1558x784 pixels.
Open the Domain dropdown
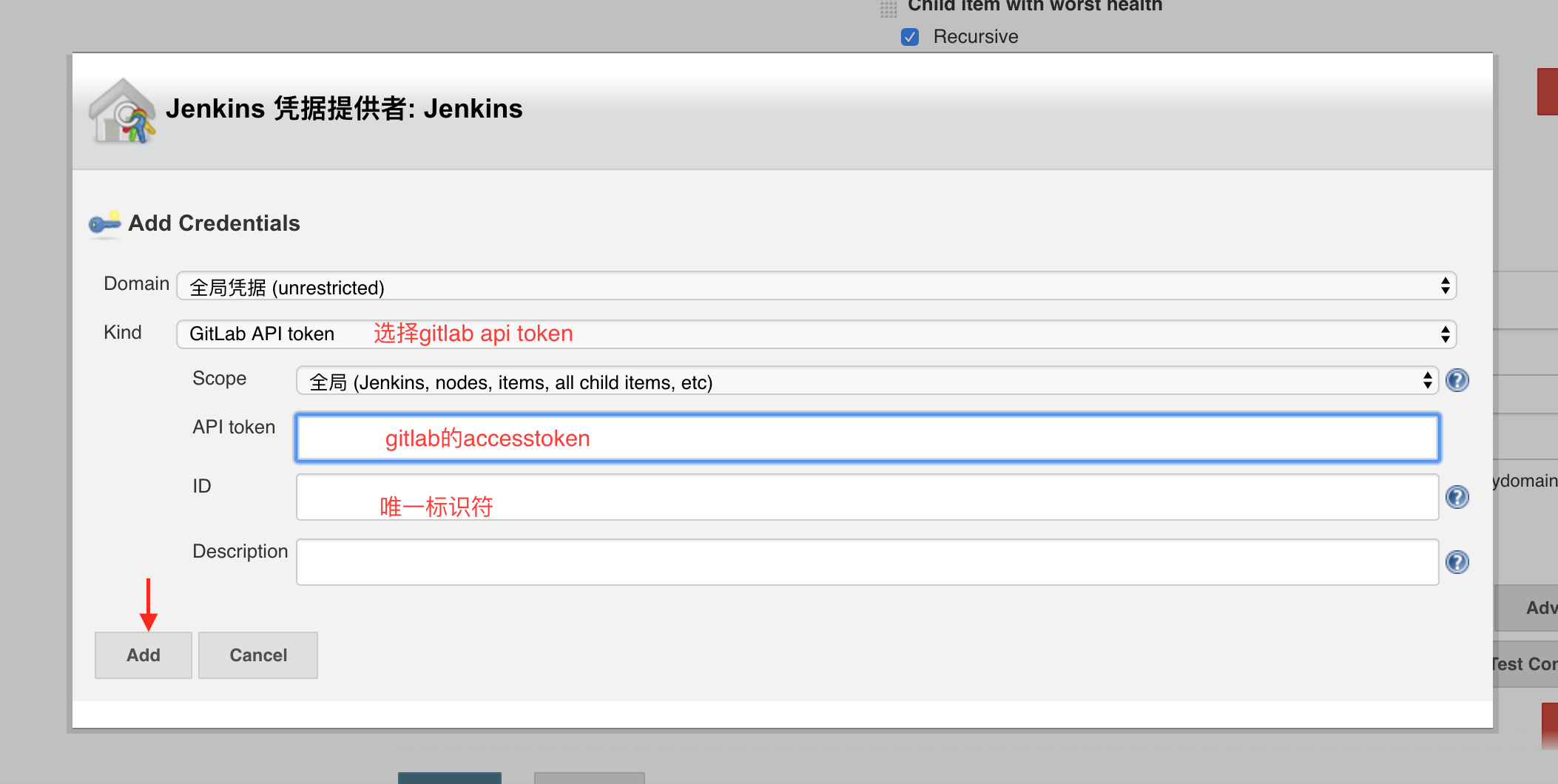pos(816,286)
